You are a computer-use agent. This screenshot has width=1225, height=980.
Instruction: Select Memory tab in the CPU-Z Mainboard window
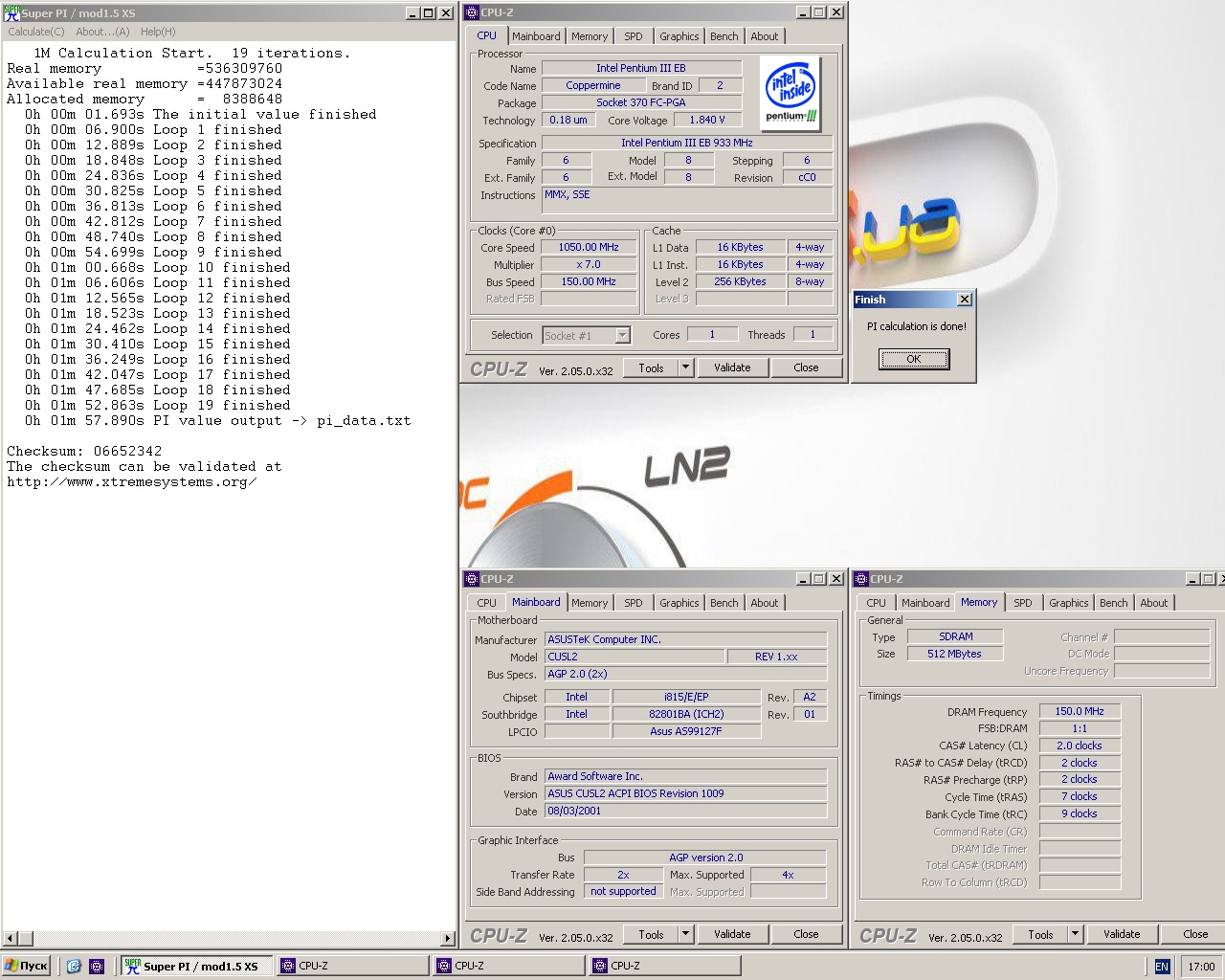[x=590, y=603]
